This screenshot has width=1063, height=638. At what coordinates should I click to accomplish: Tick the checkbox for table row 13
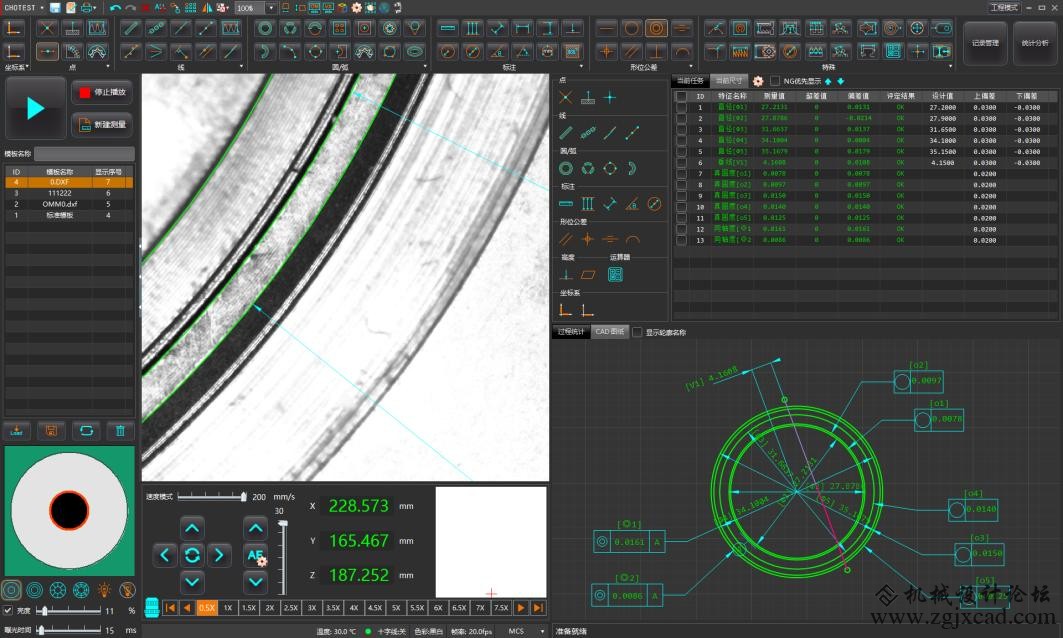pos(681,240)
